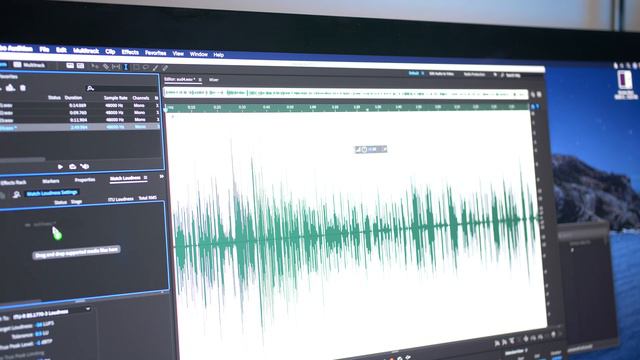Viewport: 640px width, 360px height.
Task: Click the ITU Loudness column header
Action: tap(121, 199)
